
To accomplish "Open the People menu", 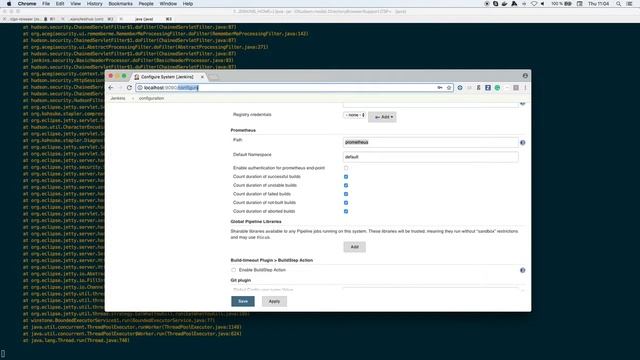I will coord(146,4).
